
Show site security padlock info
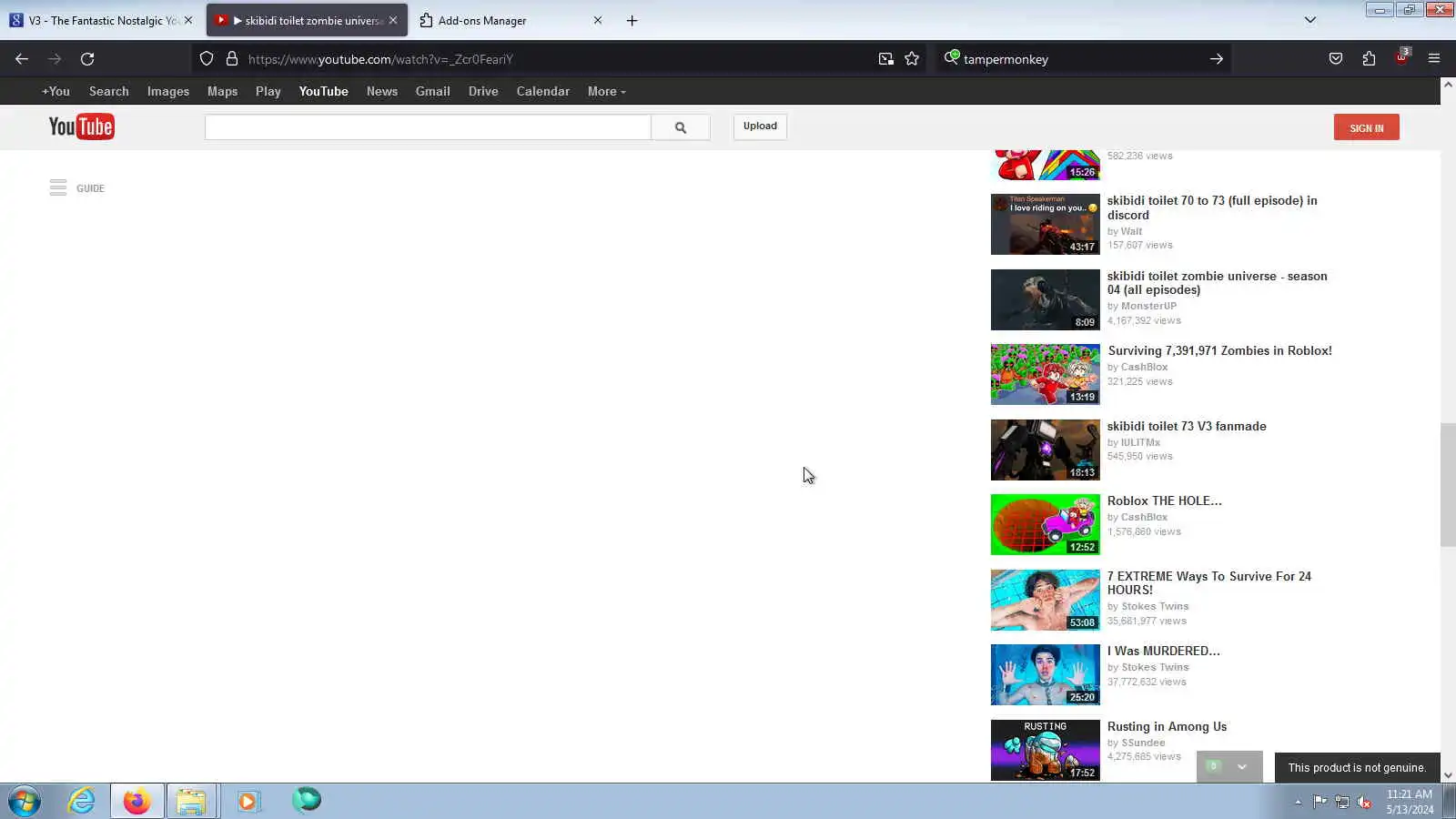click(232, 59)
